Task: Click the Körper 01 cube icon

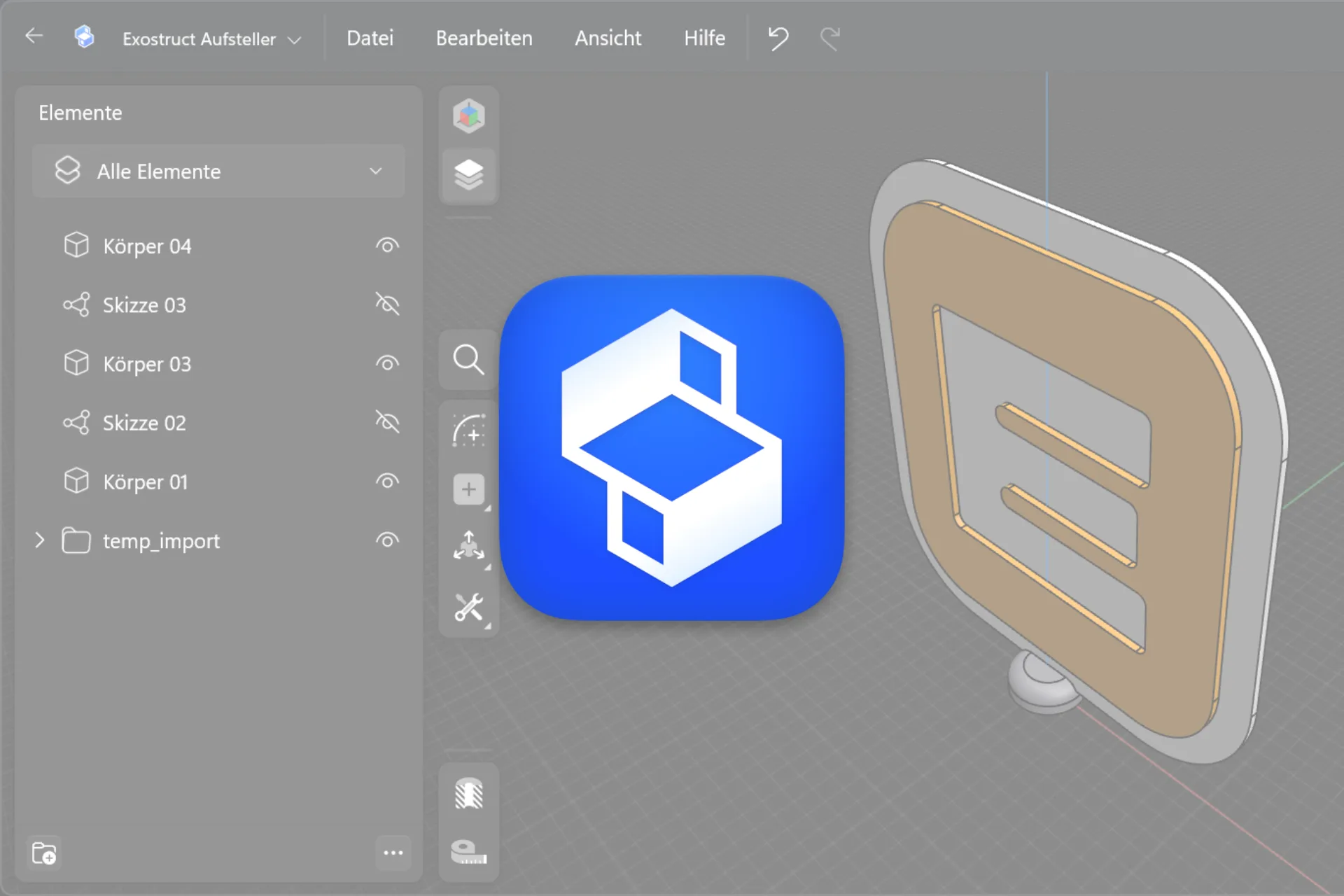Action: tap(76, 481)
